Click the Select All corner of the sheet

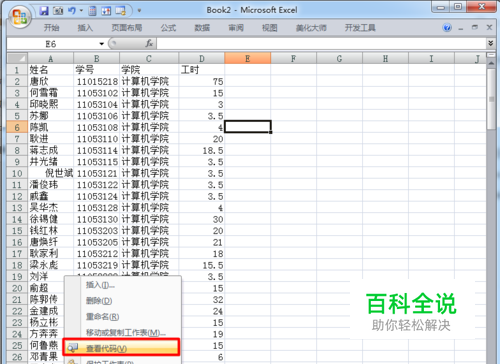click(x=17, y=58)
